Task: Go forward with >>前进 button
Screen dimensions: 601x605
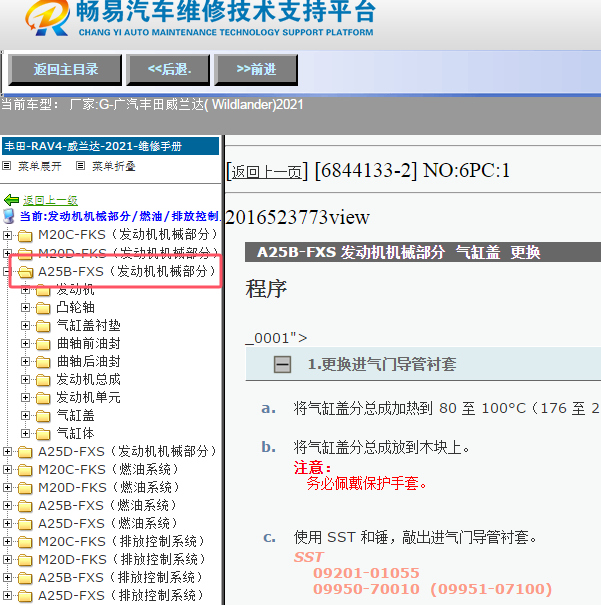Action: [x=256, y=70]
